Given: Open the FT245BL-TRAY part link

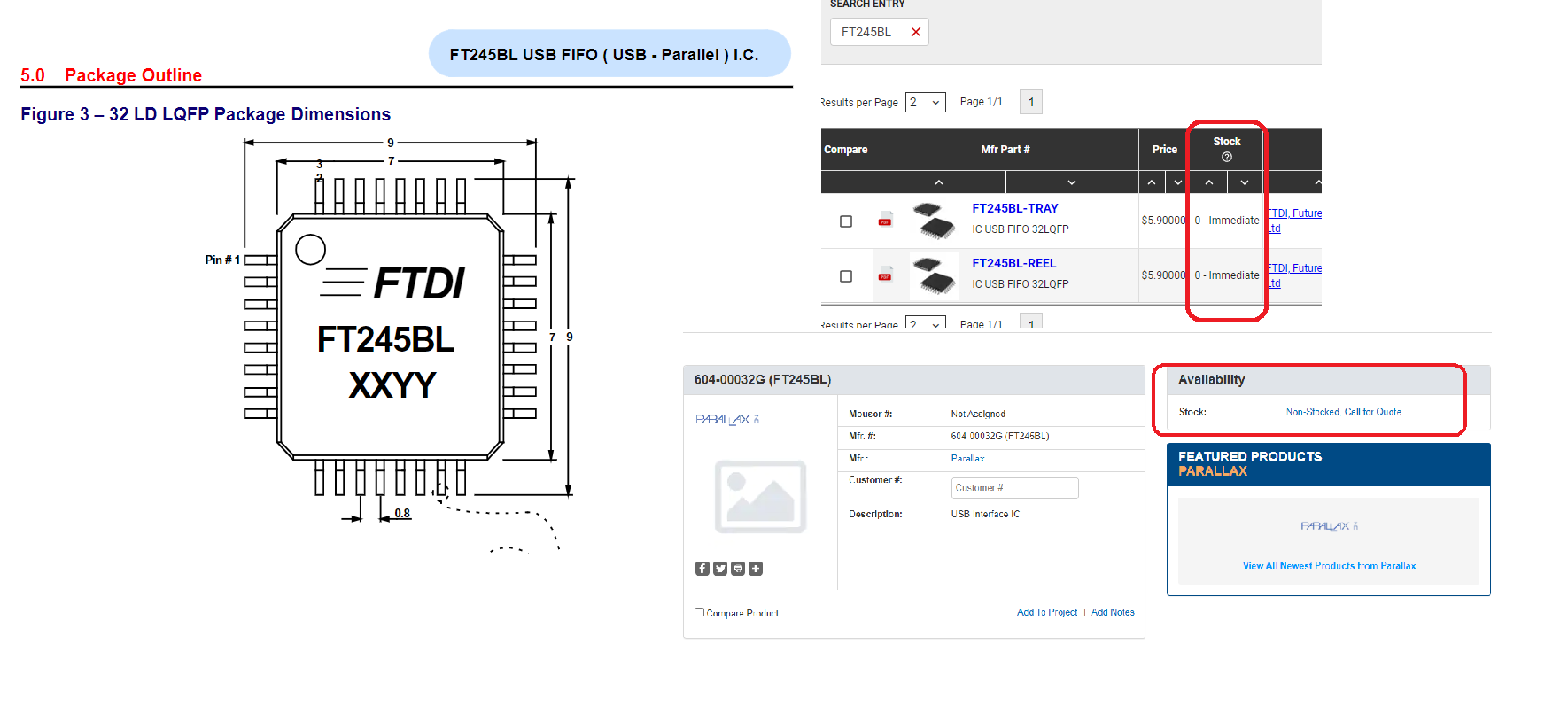Looking at the screenshot, I should click(x=1015, y=208).
